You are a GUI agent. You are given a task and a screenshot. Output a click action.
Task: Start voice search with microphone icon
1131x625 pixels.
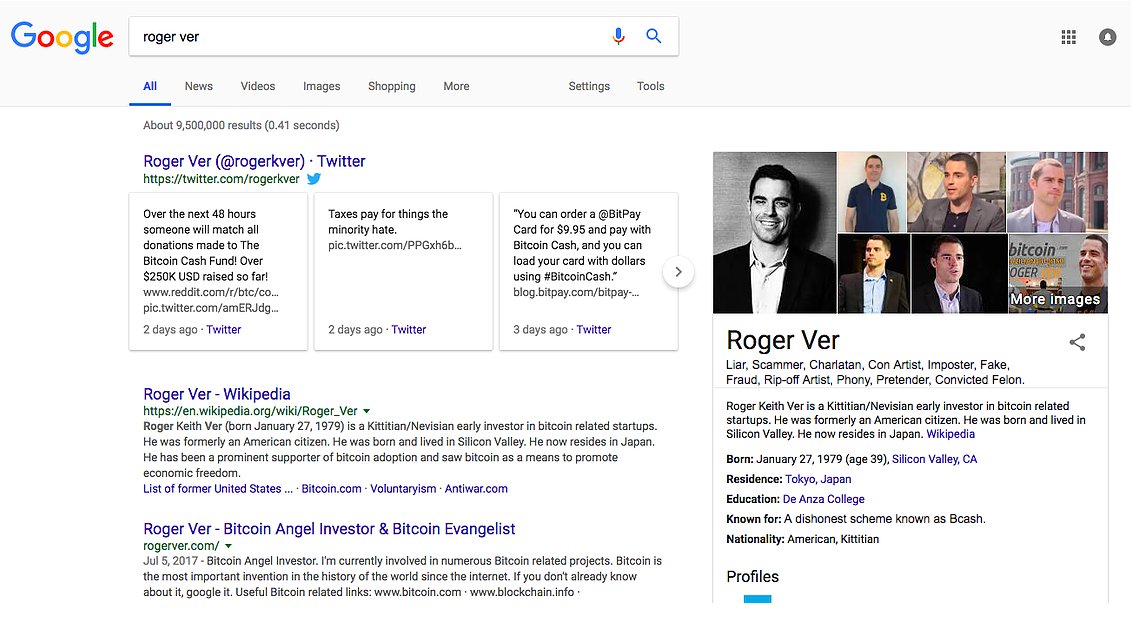coord(618,36)
